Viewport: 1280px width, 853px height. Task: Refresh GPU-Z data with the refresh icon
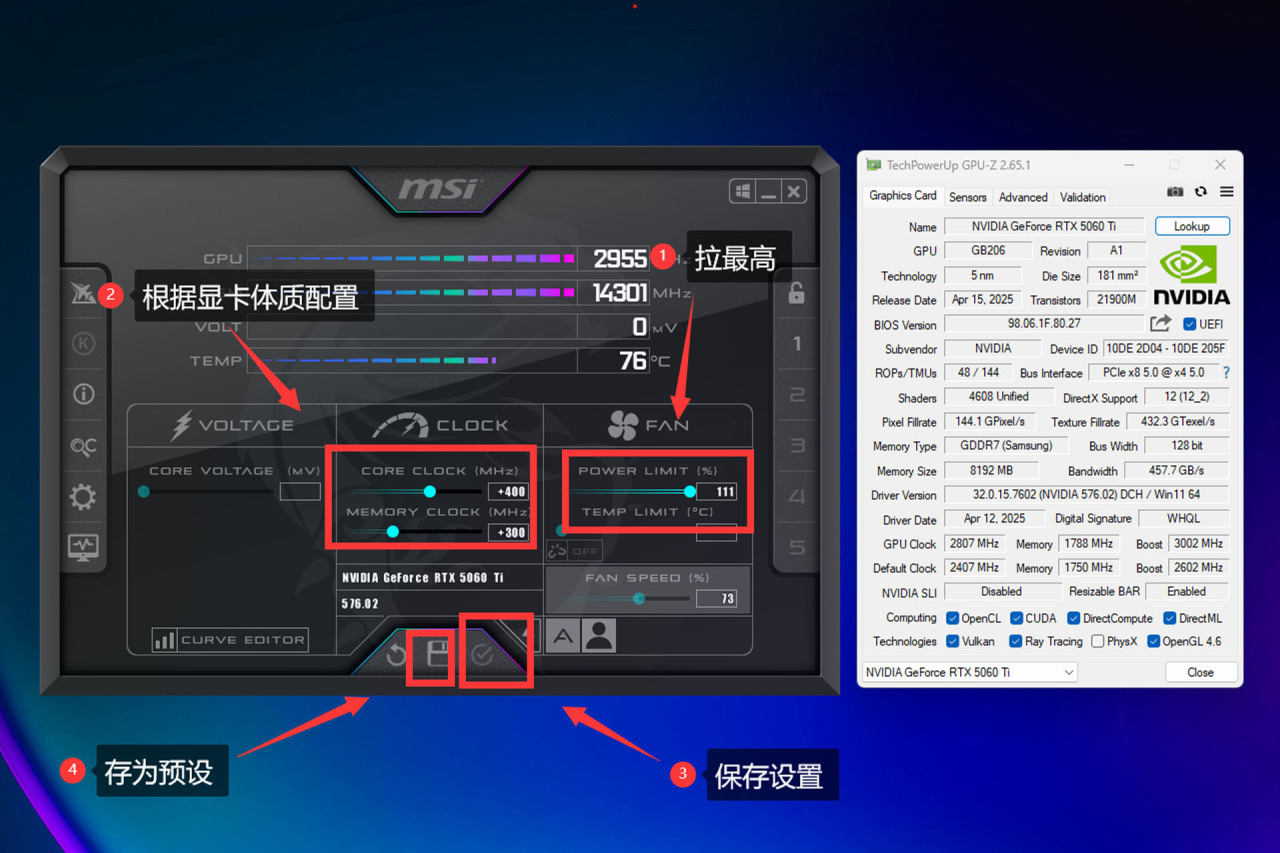coord(1201,192)
